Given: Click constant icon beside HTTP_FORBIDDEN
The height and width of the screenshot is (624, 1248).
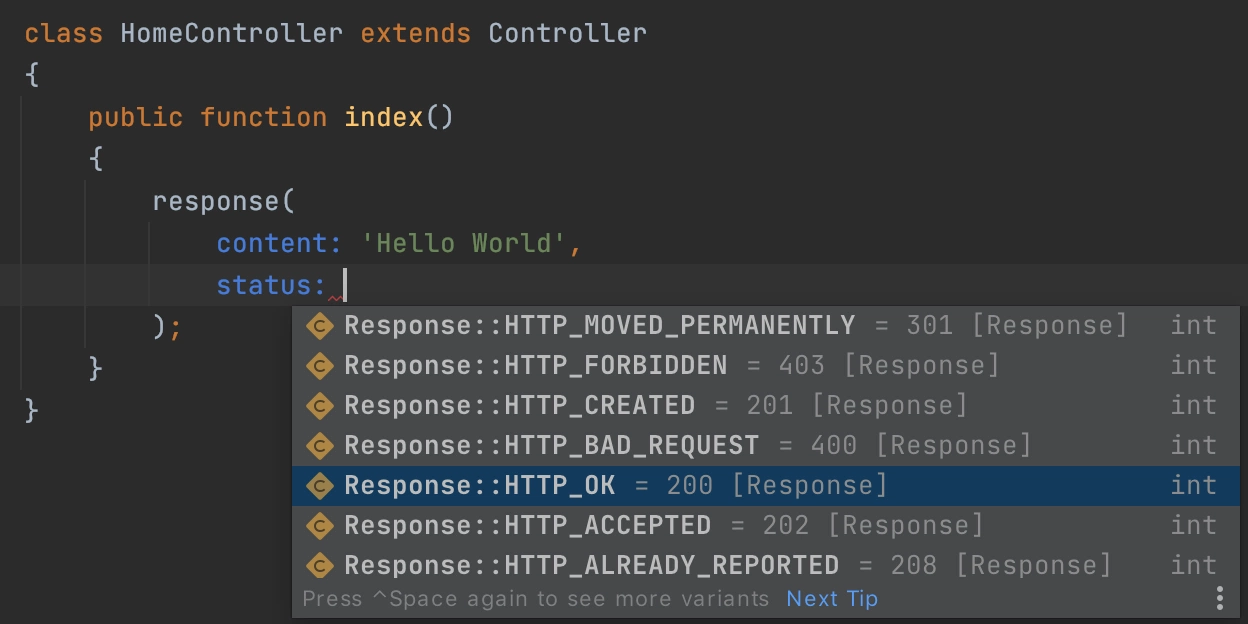Looking at the screenshot, I should click(319, 366).
